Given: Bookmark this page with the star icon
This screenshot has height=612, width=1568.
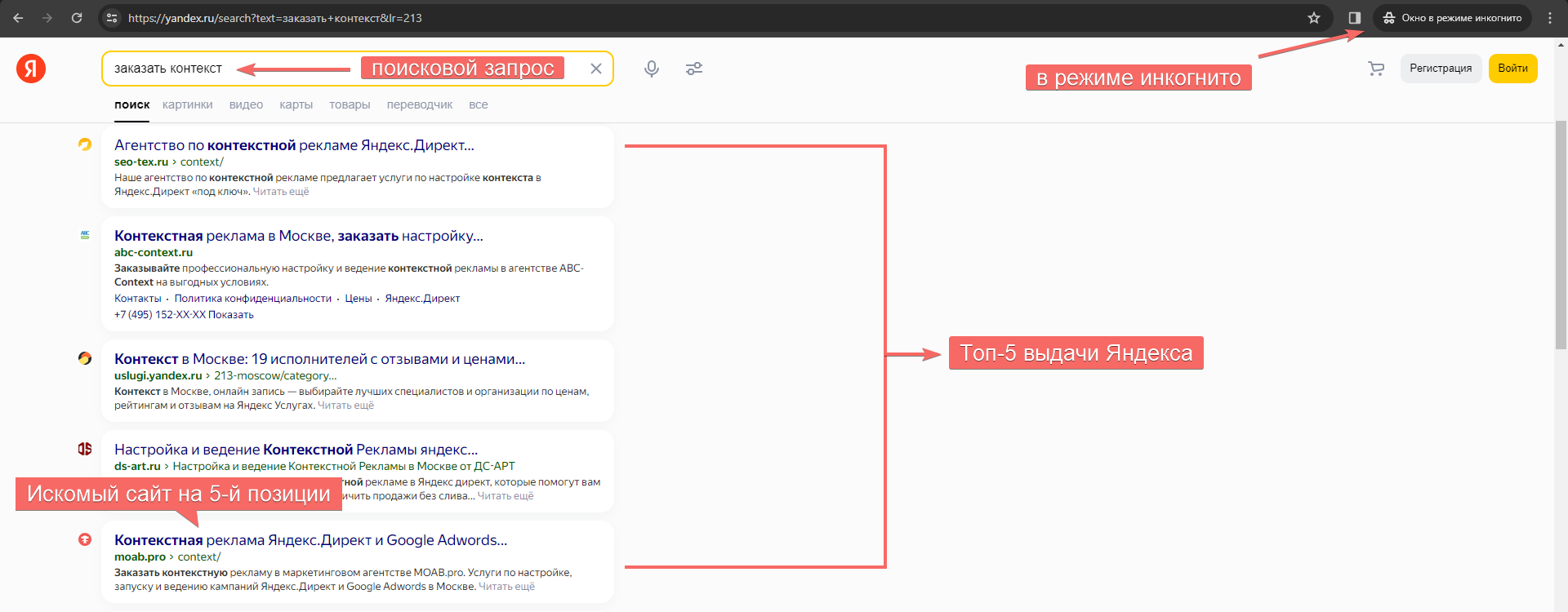Looking at the screenshot, I should (1314, 18).
